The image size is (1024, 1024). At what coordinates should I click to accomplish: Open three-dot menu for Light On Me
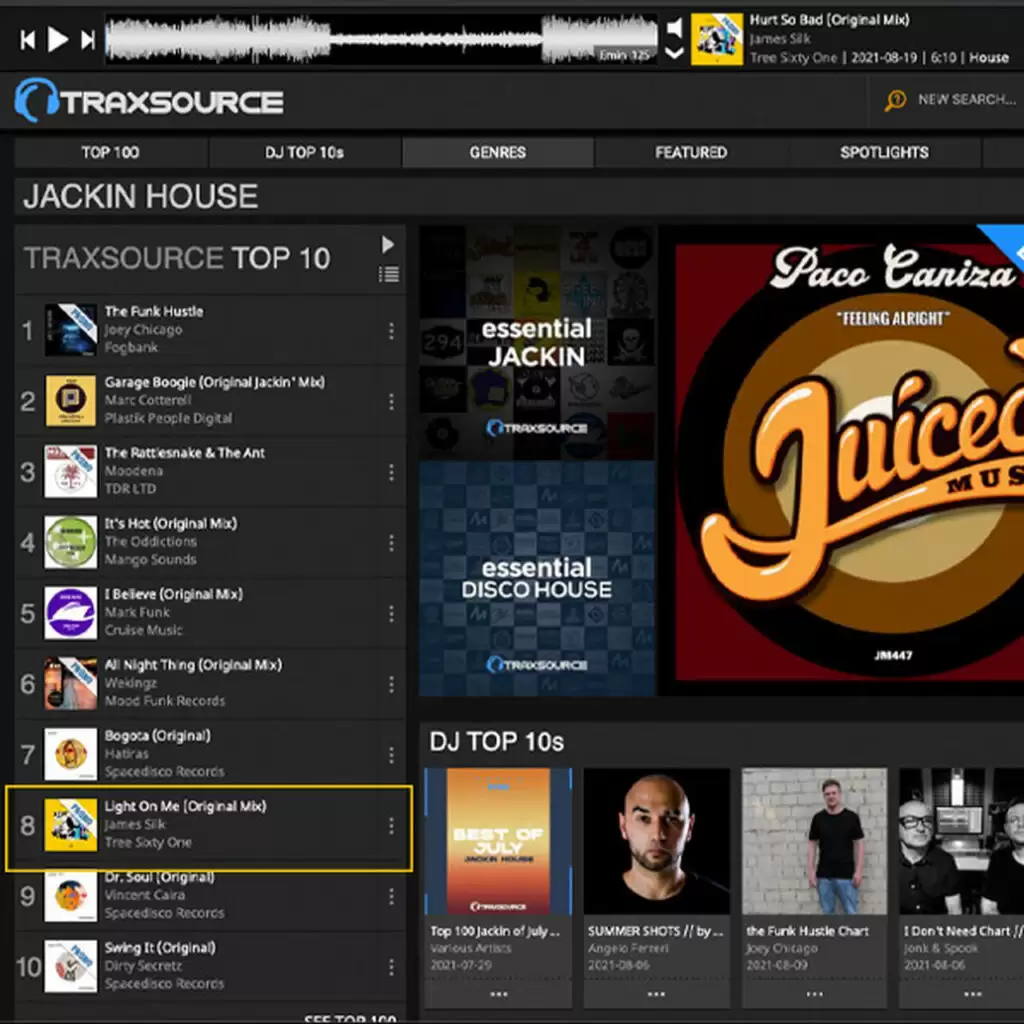point(391,826)
